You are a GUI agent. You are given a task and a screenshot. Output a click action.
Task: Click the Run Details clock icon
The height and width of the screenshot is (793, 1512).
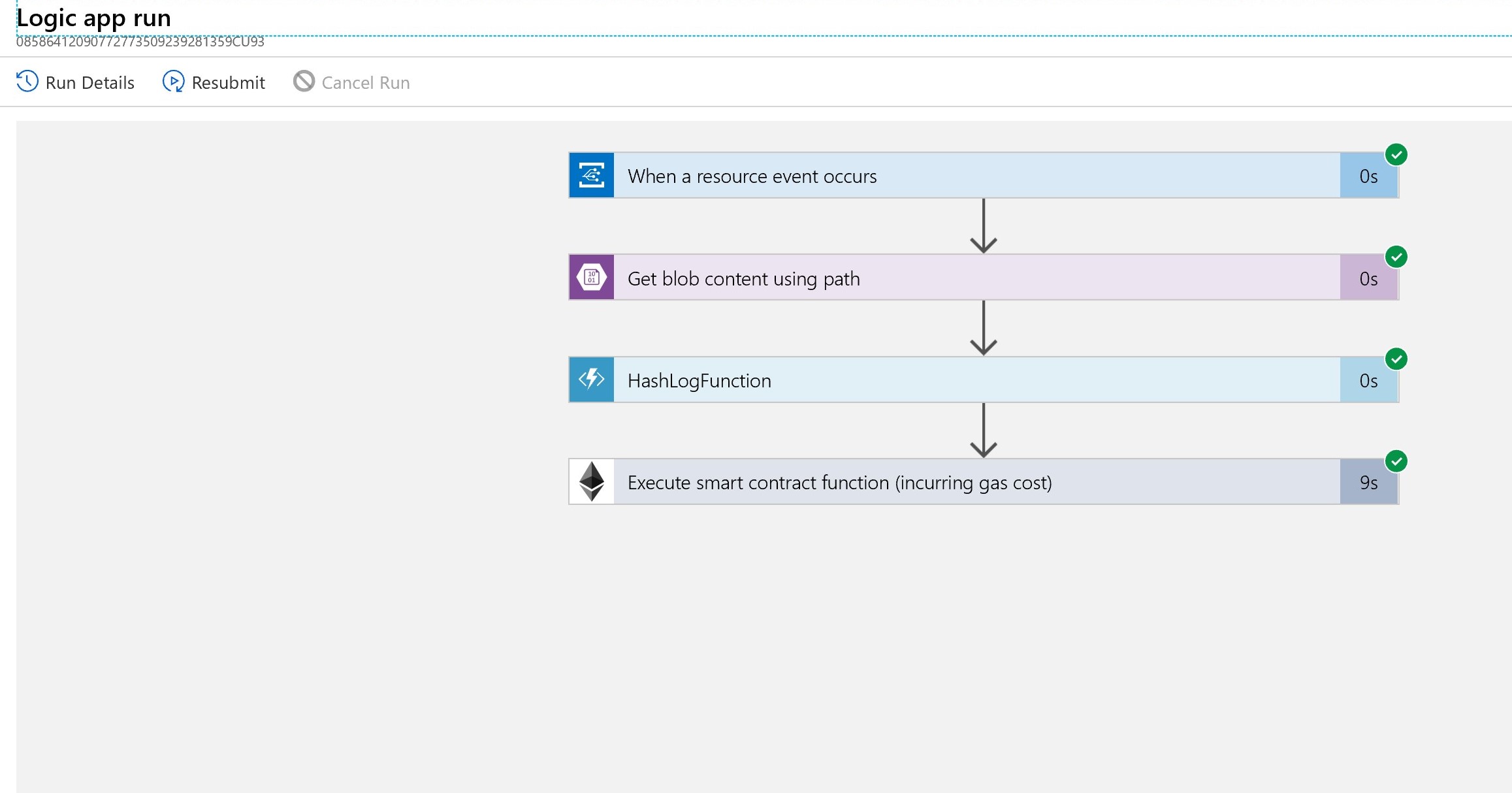[27, 82]
